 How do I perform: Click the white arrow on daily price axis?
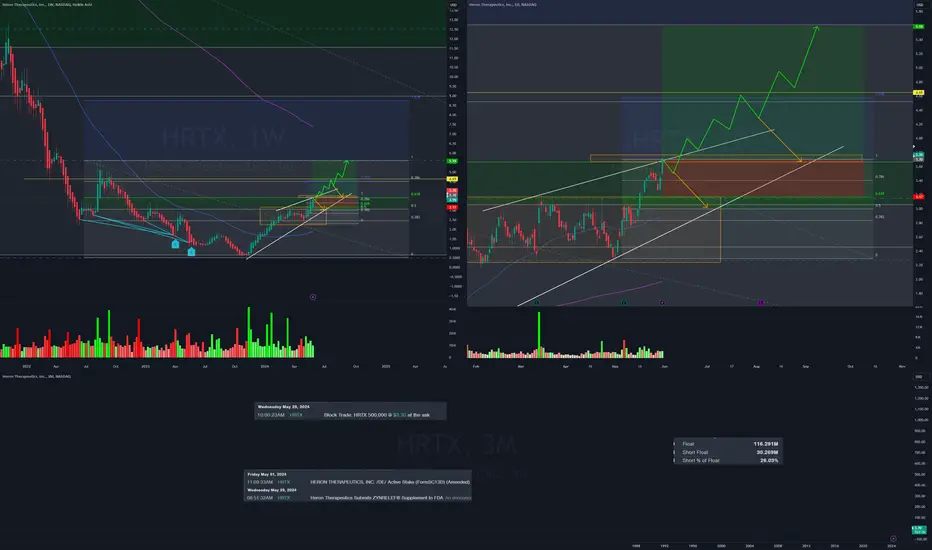(915, 146)
